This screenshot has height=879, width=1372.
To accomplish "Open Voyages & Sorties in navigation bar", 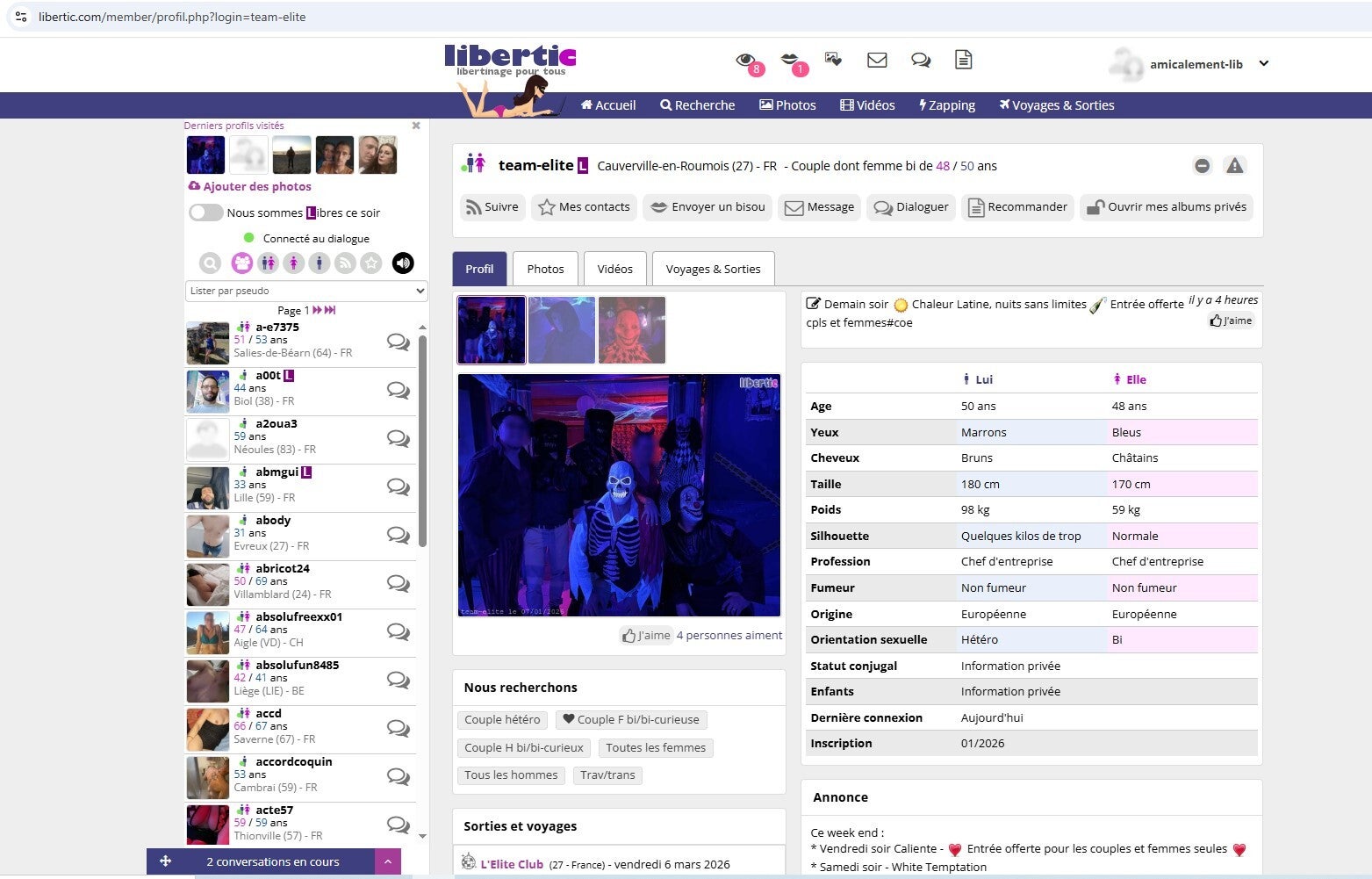I will pyautogui.click(x=1057, y=105).
